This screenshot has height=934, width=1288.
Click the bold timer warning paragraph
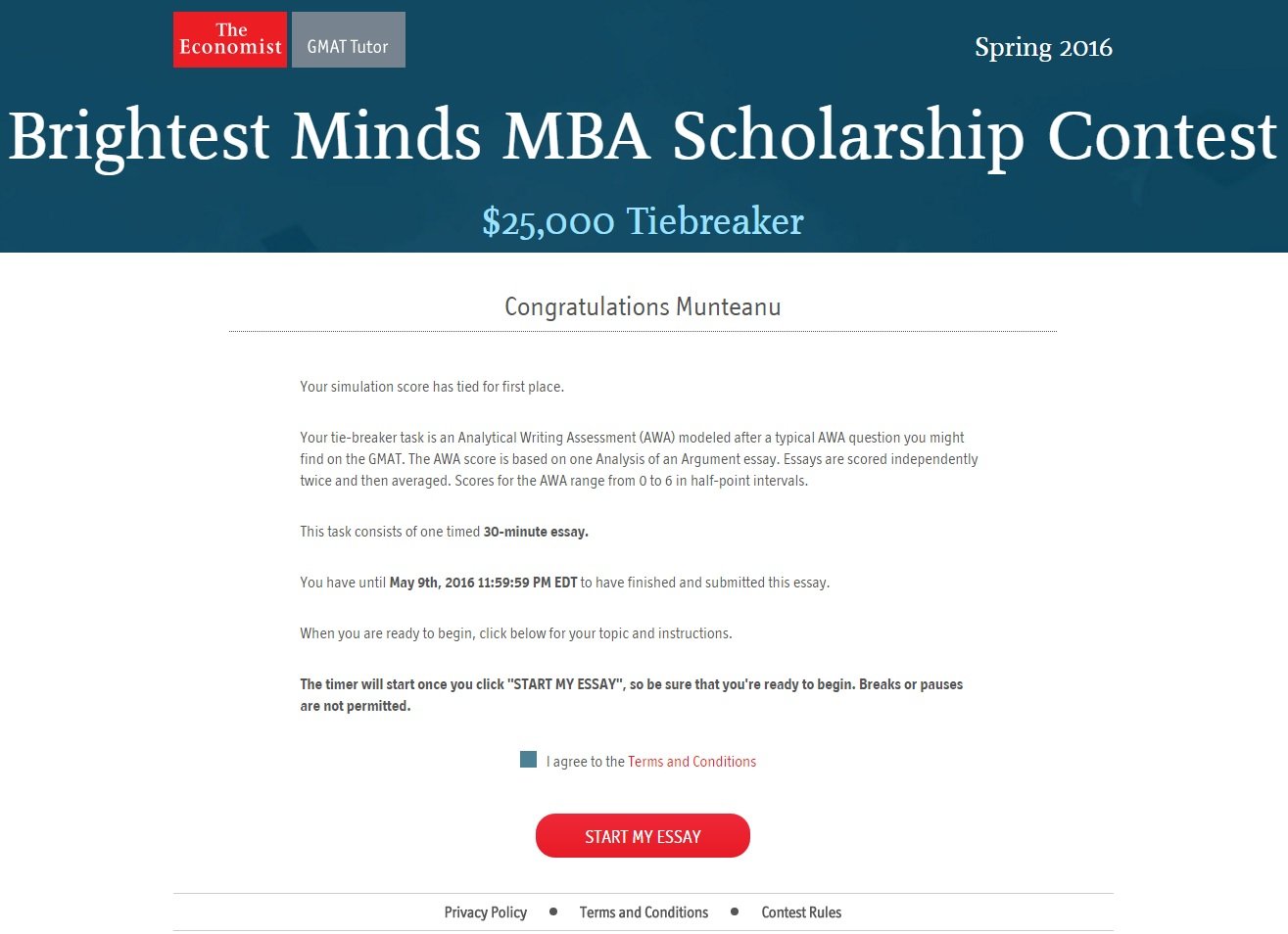(x=631, y=695)
